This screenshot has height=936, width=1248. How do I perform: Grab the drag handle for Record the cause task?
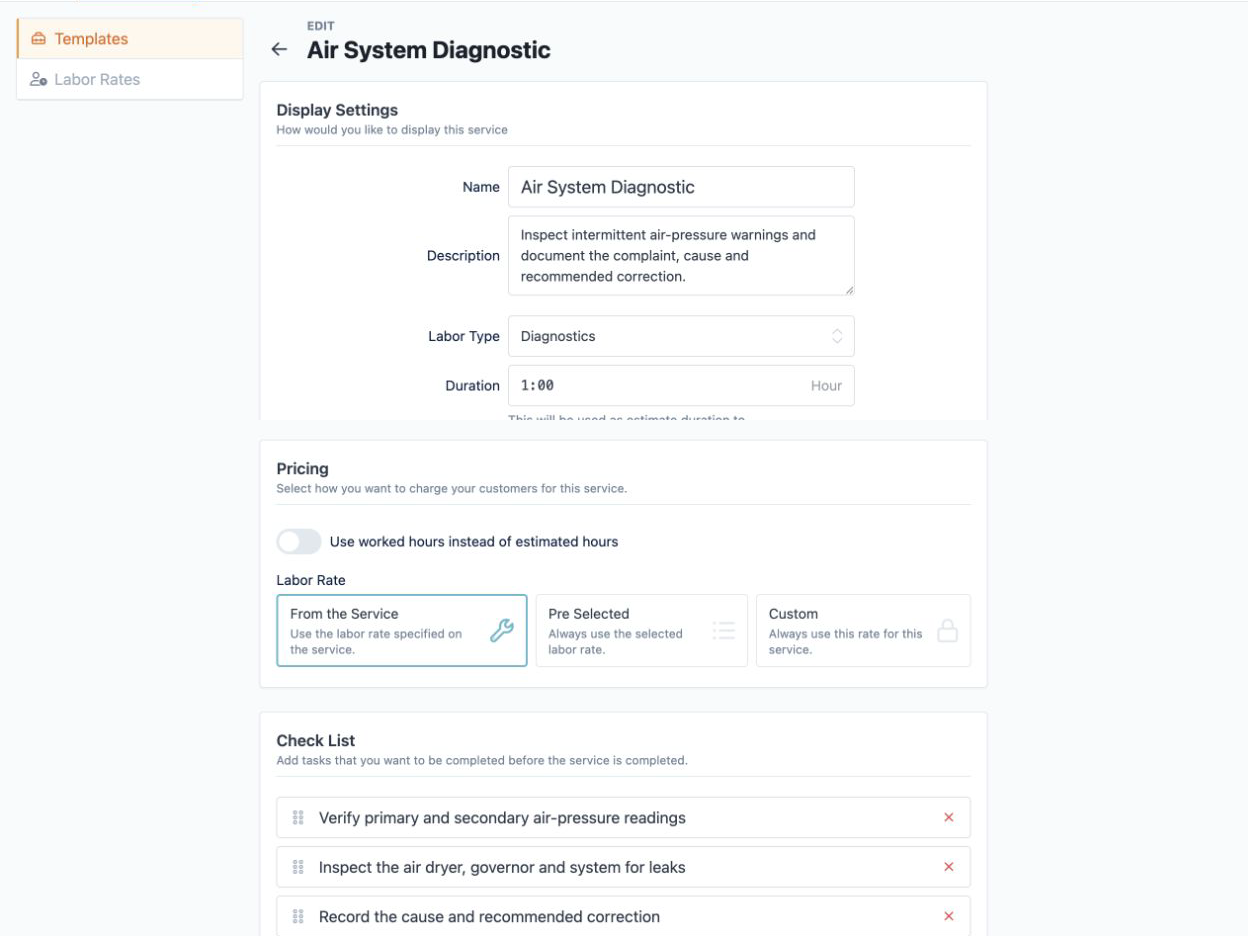pos(298,916)
